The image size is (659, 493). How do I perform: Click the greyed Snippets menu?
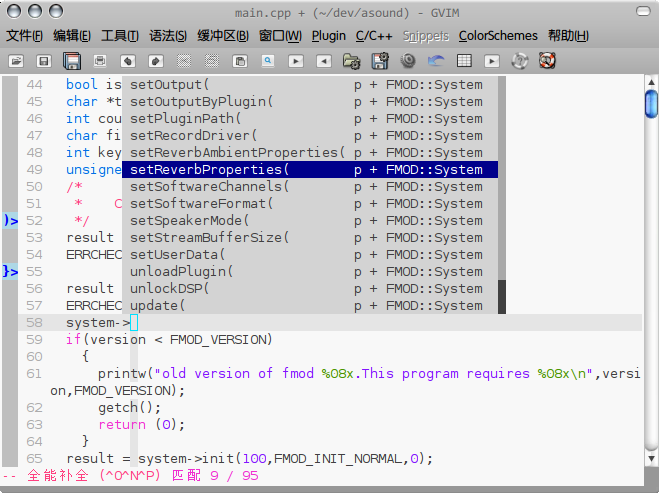[x=426, y=36]
